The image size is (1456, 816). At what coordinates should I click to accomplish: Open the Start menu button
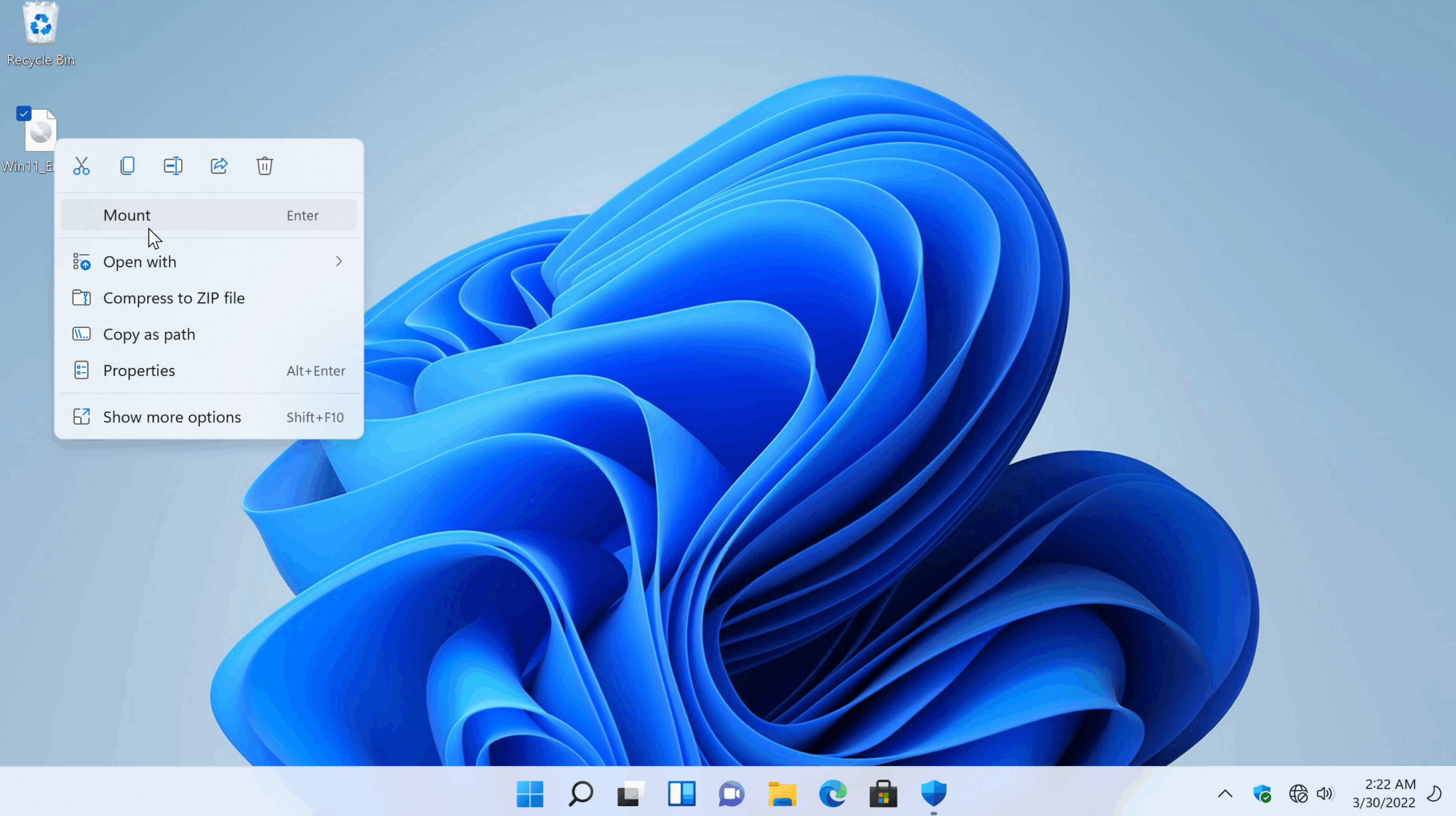coord(530,793)
